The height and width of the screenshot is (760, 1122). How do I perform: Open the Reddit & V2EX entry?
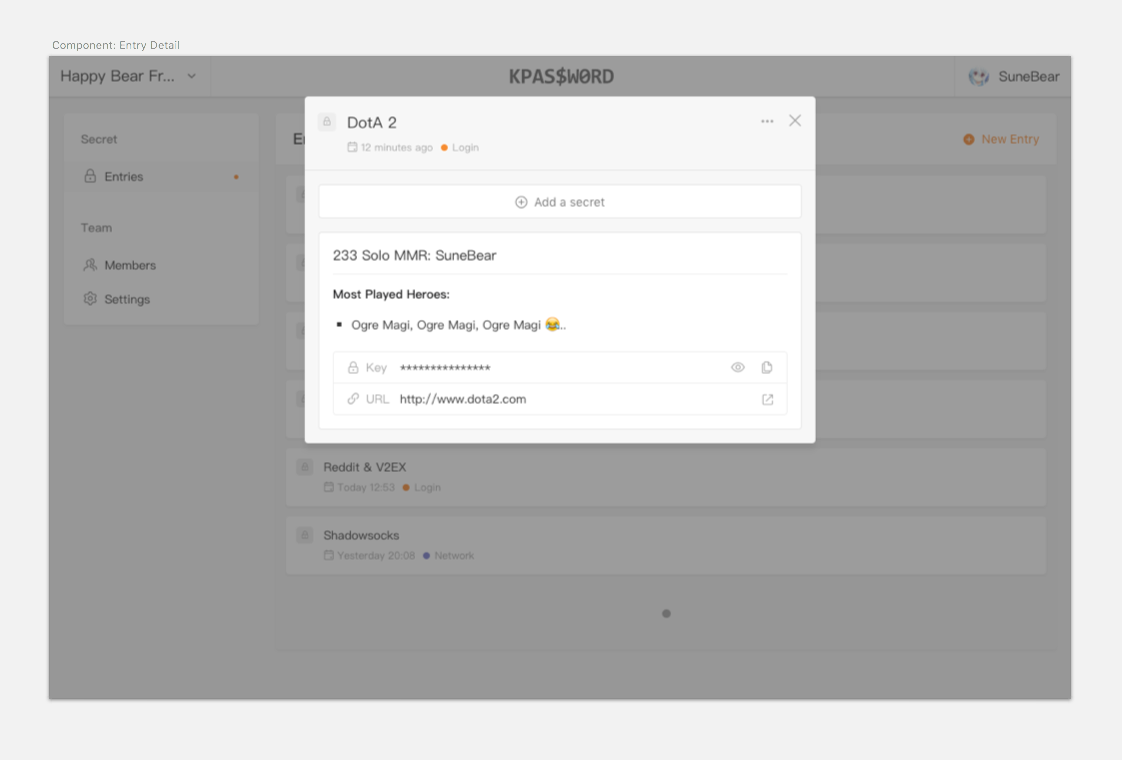(666, 477)
